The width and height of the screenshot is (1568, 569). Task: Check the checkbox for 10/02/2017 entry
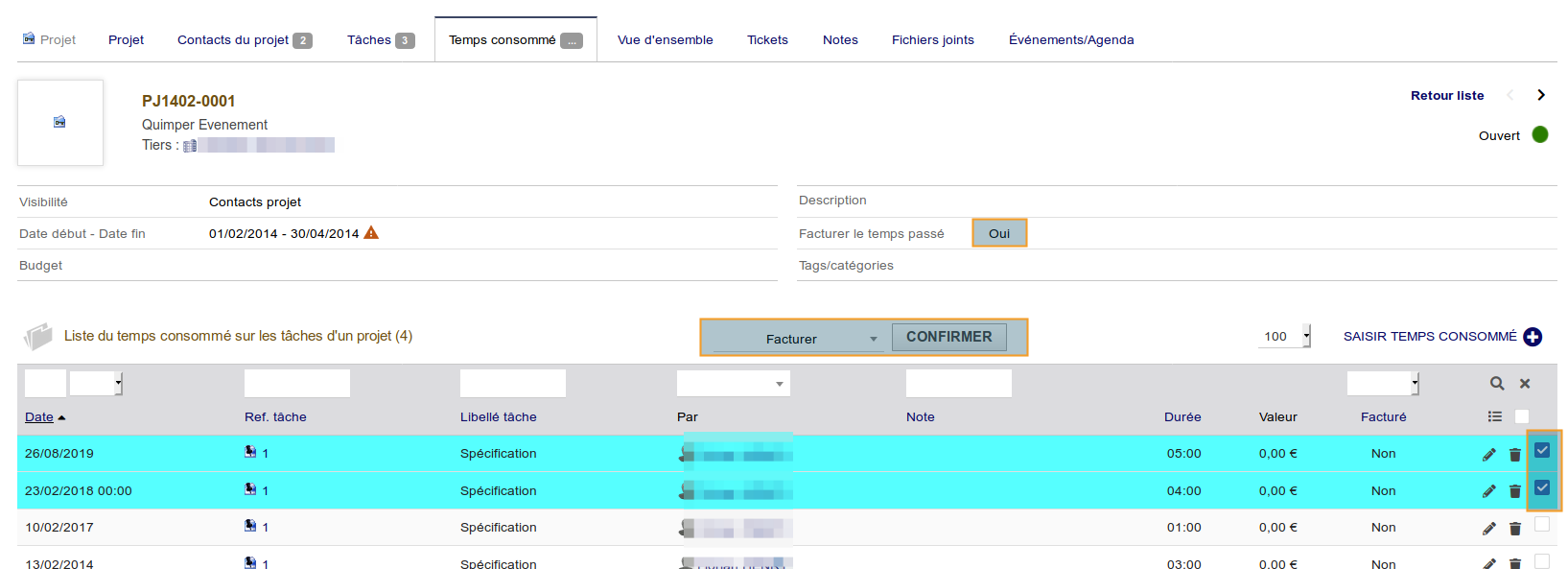(1542, 524)
